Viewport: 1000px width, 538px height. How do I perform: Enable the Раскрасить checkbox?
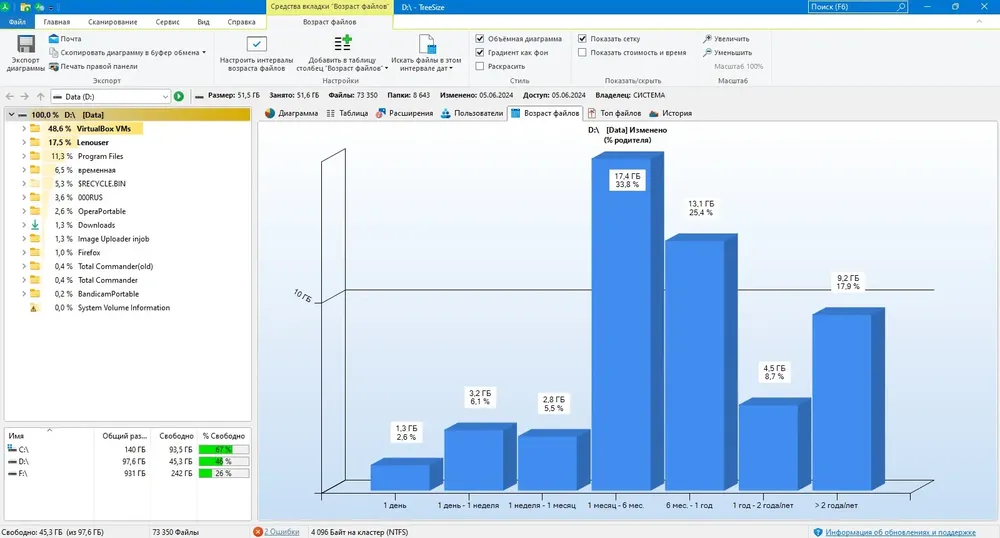click(480, 66)
